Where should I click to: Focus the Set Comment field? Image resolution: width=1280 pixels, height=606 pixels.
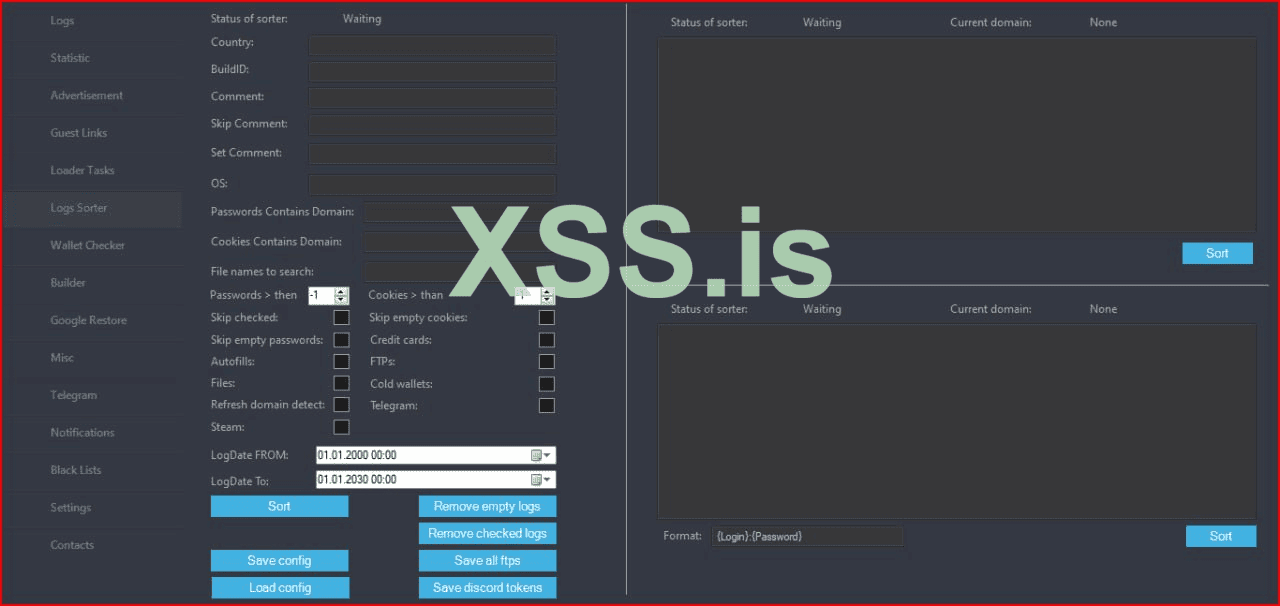point(432,154)
